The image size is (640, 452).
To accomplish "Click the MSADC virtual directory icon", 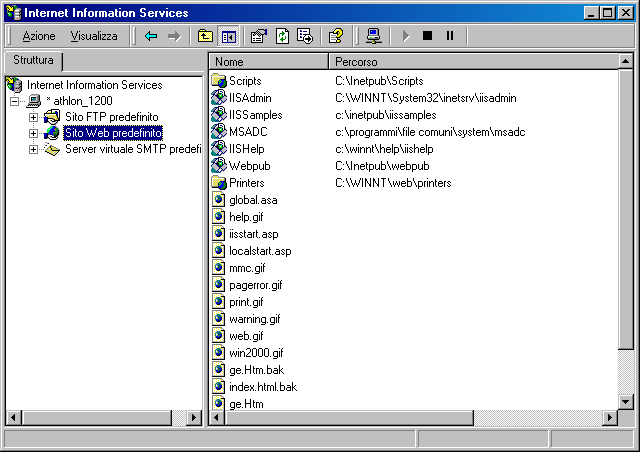I will 219,132.
